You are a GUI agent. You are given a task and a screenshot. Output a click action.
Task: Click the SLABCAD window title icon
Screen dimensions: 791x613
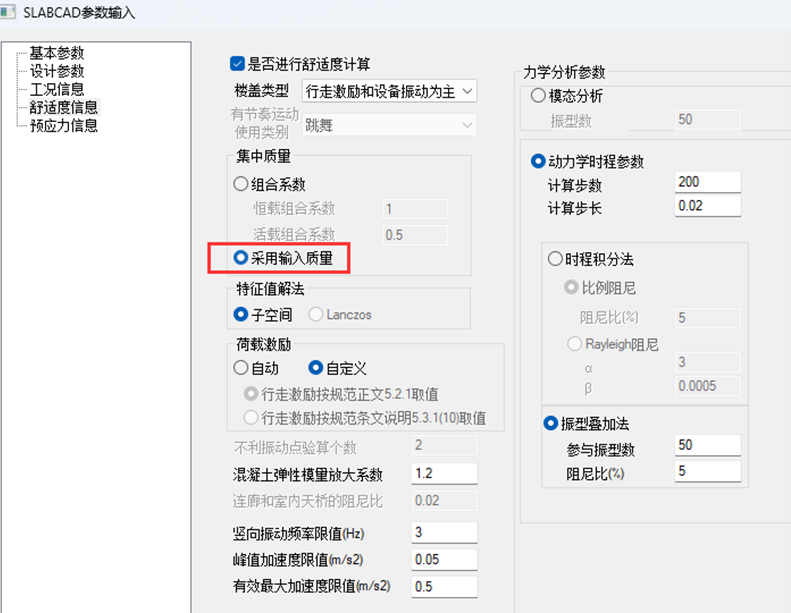(x=8, y=12)
